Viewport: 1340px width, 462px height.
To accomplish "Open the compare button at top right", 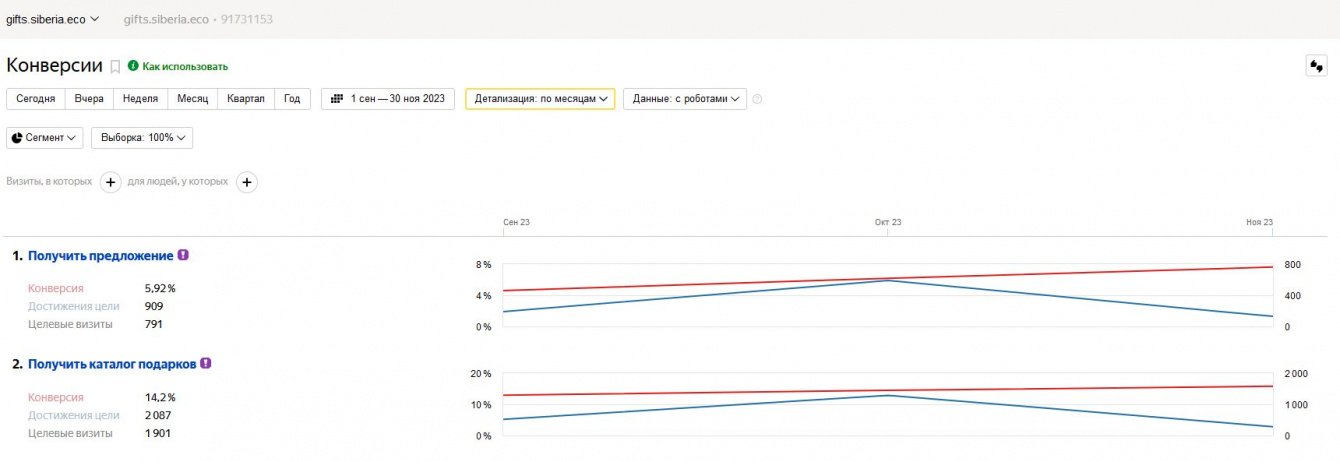I will [x=1316, y=66].
